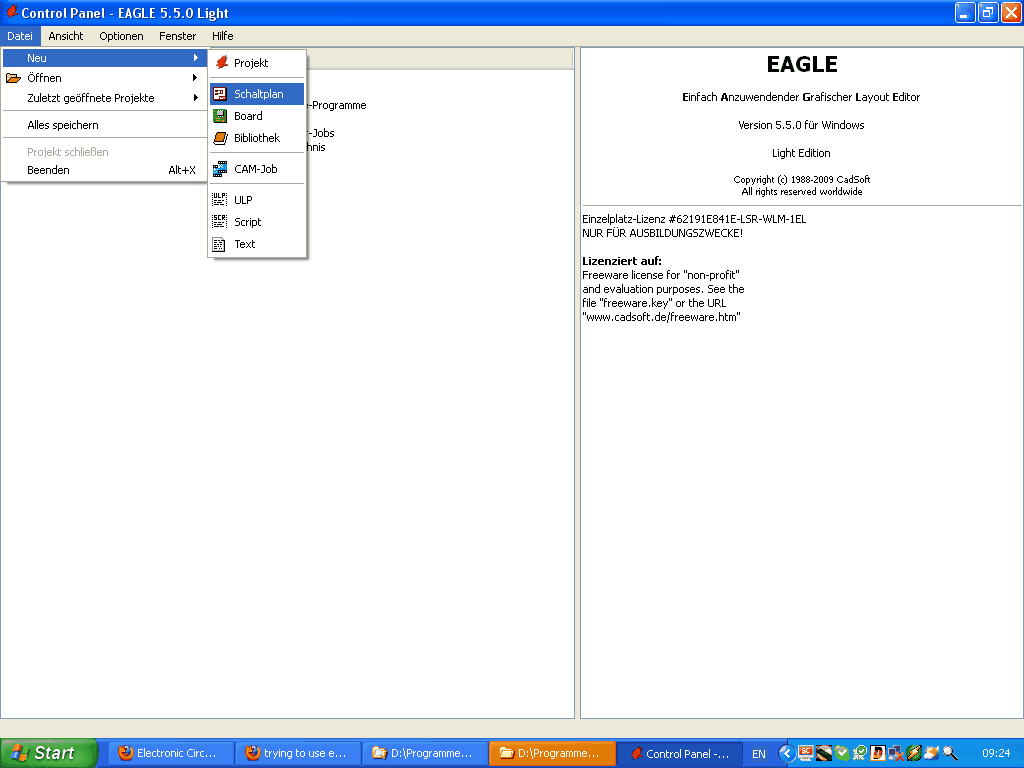Click the Projekt icon in the Neu submenu
Image resolution: width=1024 pixels, height=768 pixels.
click(x=221, y=63)
